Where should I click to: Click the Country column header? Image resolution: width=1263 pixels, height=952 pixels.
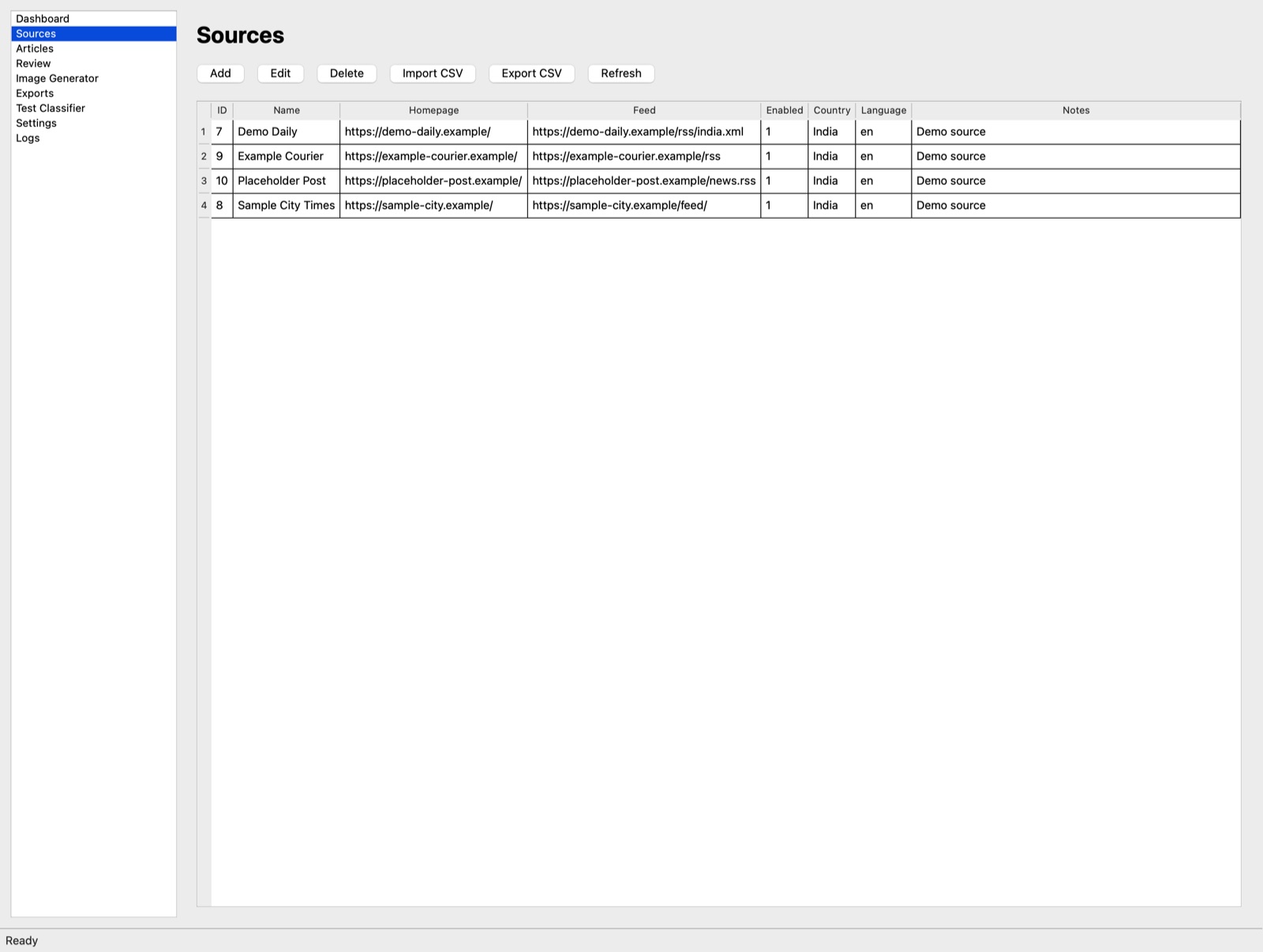coord(832,111)
